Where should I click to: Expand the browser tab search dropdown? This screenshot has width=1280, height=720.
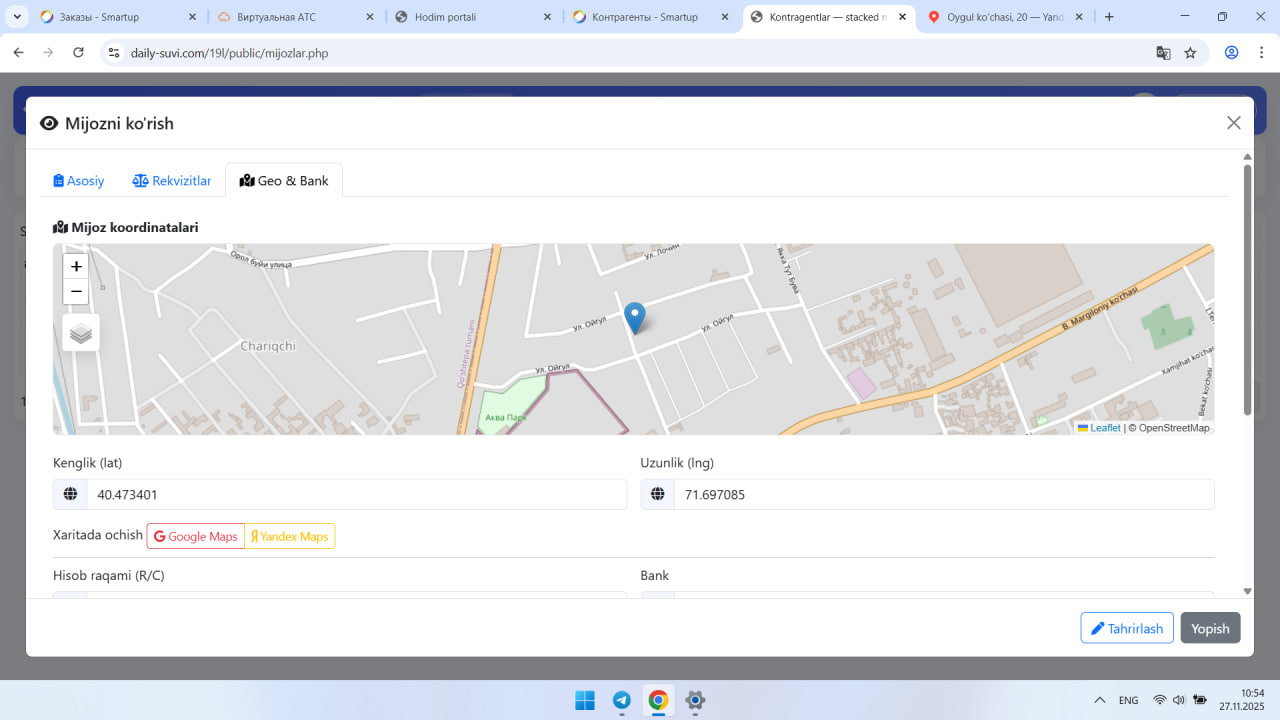[18, 17]
